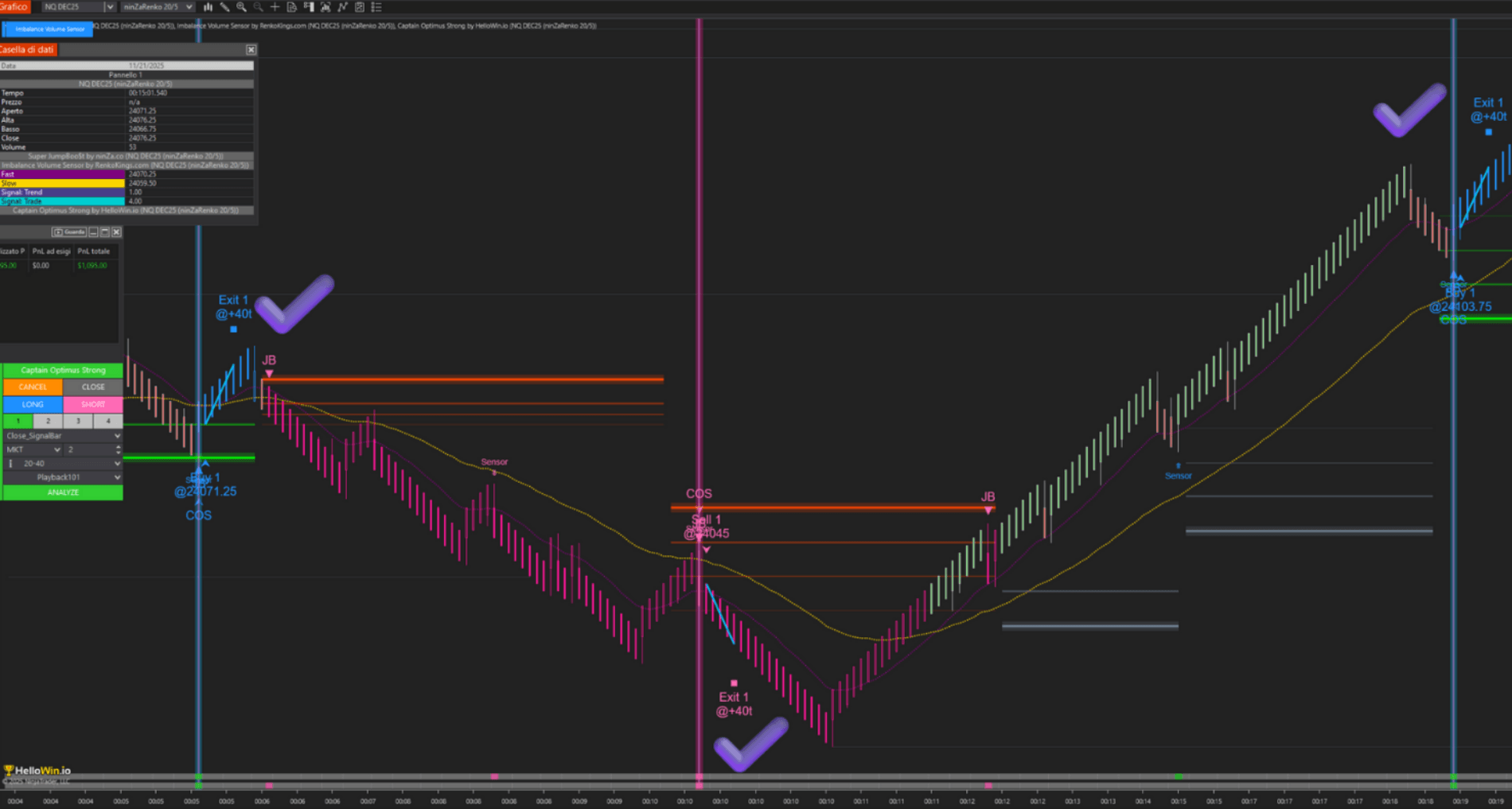Click the zoom out magnifier icon
The height and width of the screenshot is (809, 1512).
click(x=258, y=7)
